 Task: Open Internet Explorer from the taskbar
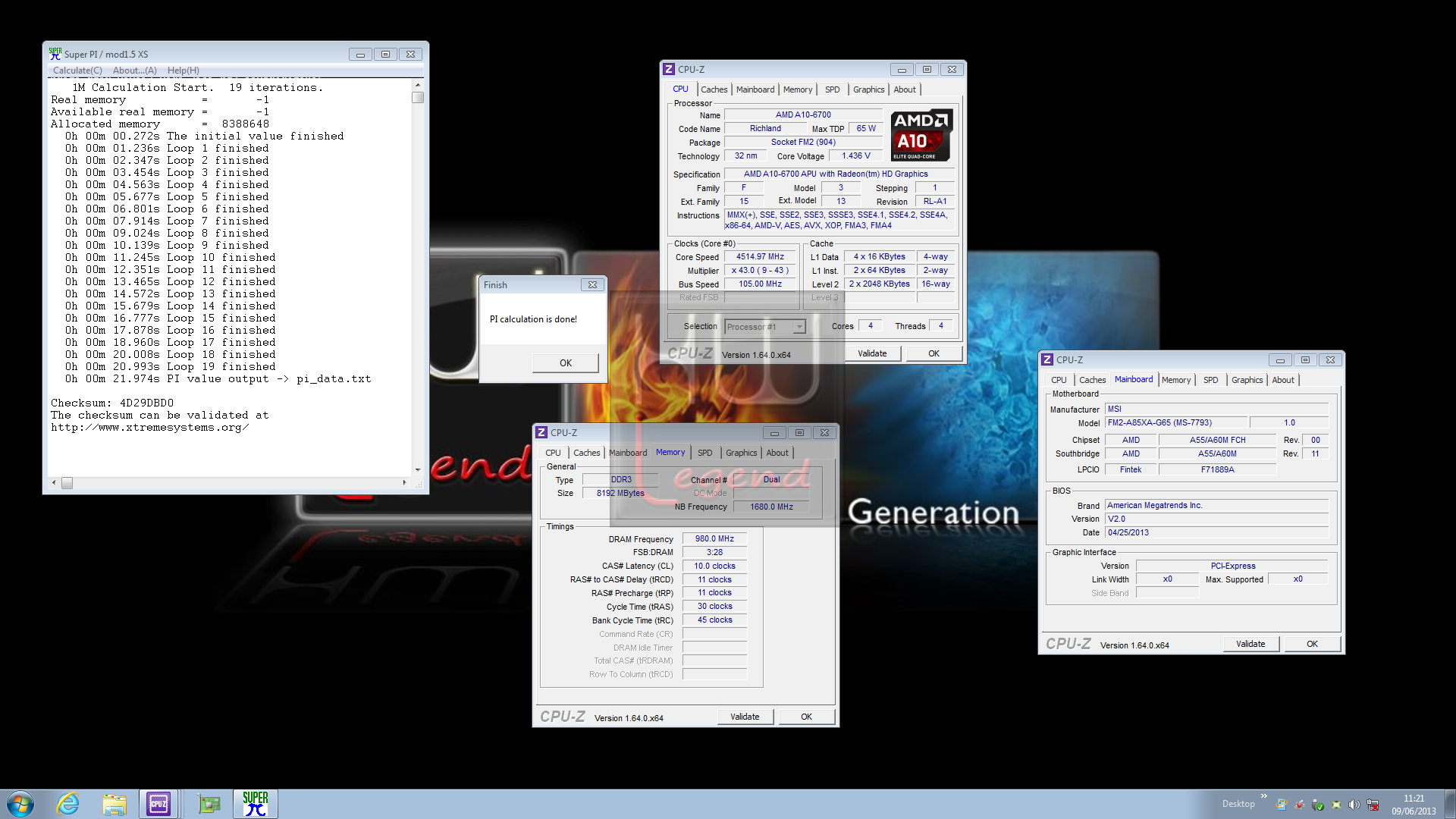68,804
